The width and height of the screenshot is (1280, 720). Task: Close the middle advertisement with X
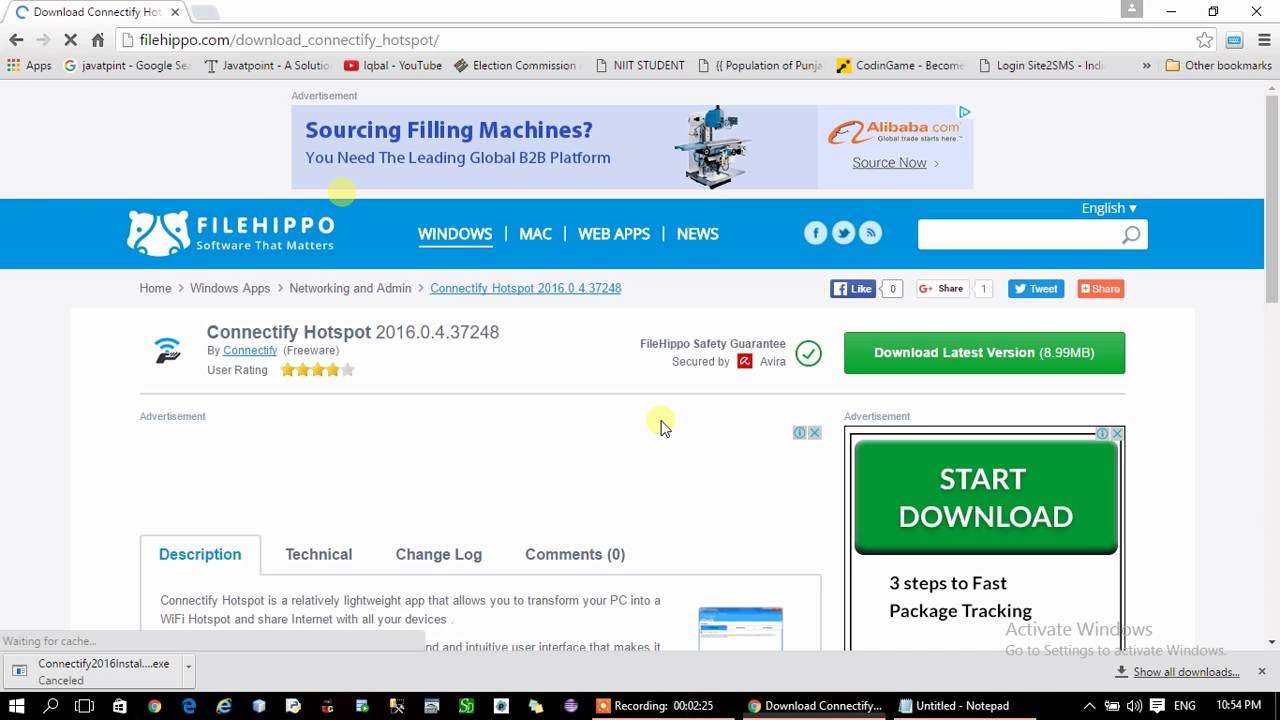(815, 433)
